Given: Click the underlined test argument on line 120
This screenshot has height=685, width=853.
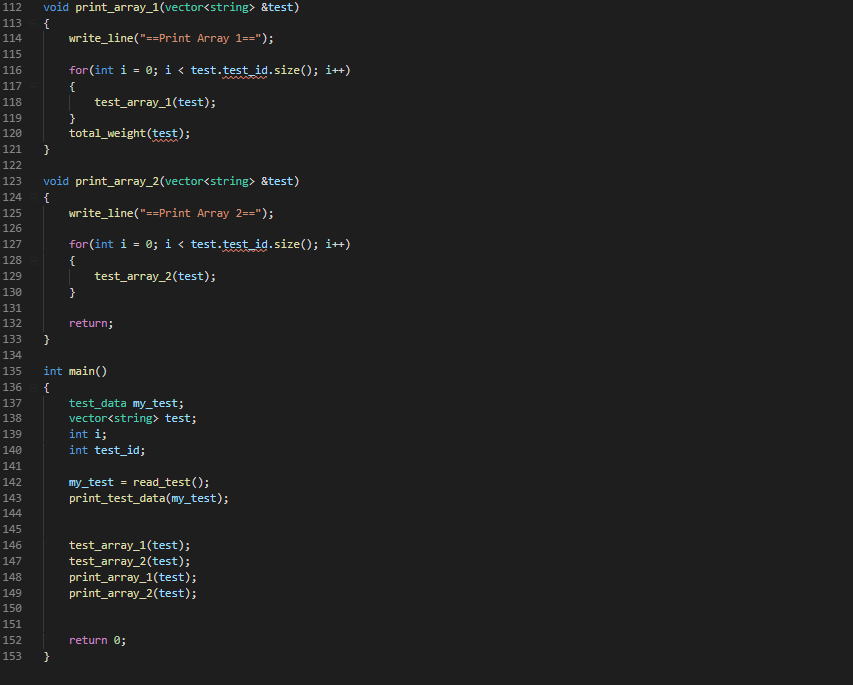Looking at the screenshot, I should [x=165, y=133].
